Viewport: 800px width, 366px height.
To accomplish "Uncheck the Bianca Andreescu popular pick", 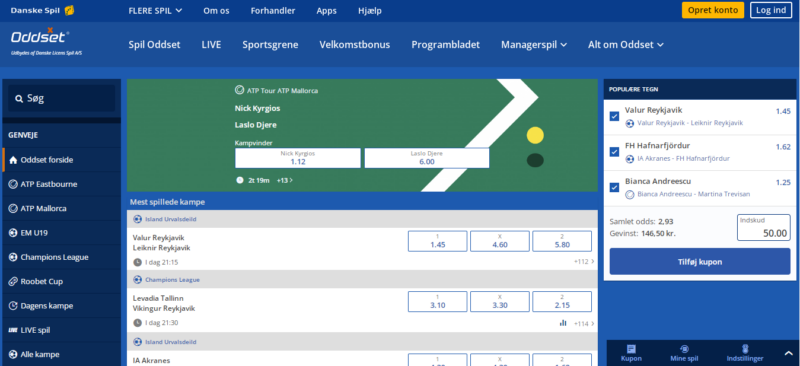I will (614, 187).
